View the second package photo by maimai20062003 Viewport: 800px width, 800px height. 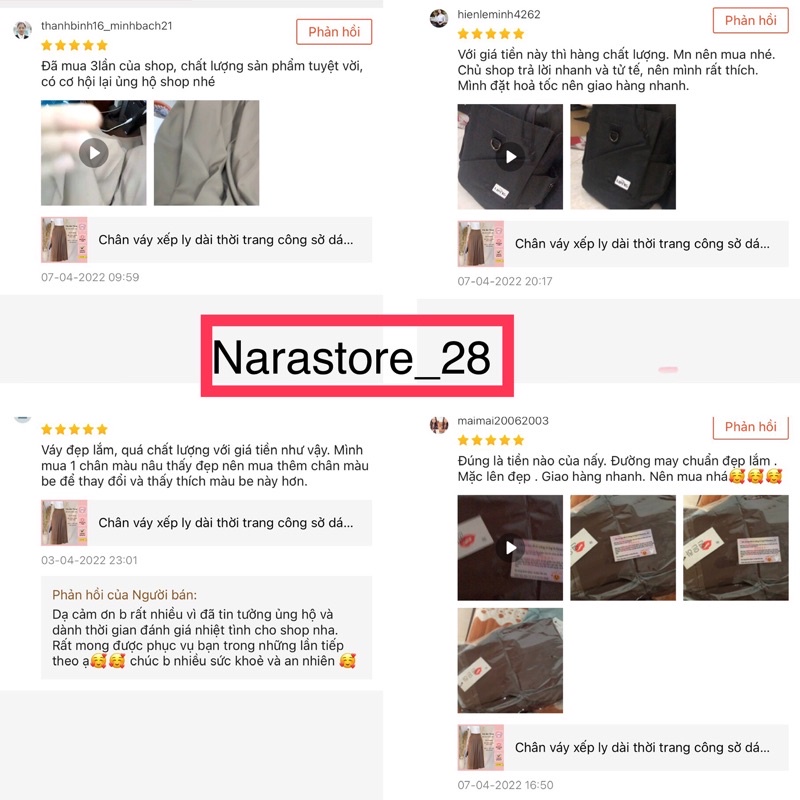[623, 547]
